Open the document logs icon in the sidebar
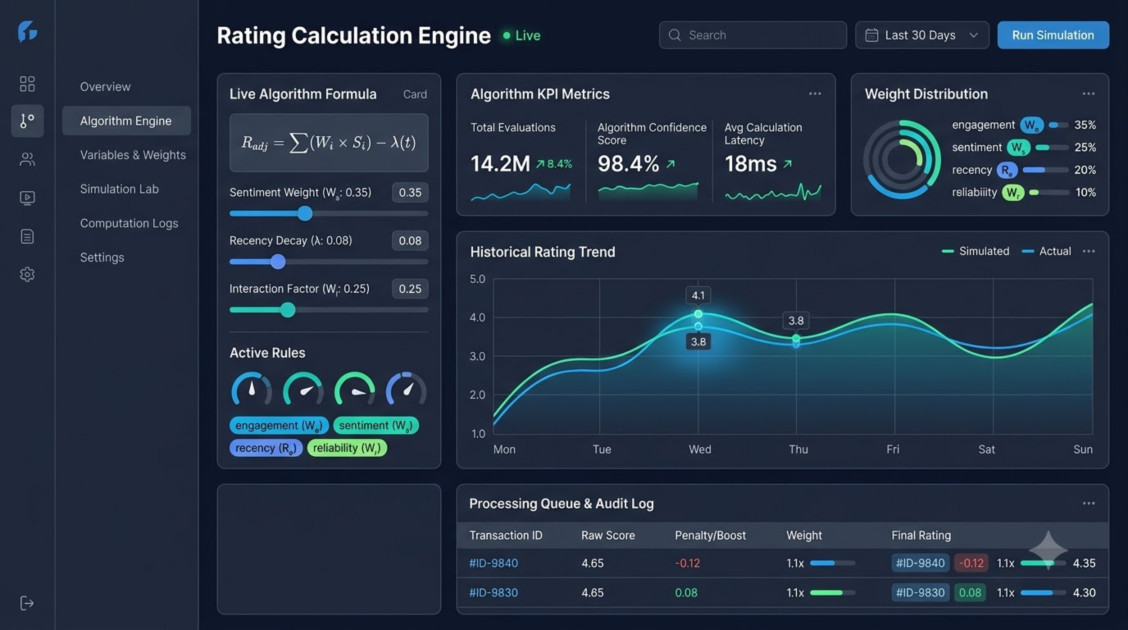The width and height of the screenshot is (1128, 630). 27,236
